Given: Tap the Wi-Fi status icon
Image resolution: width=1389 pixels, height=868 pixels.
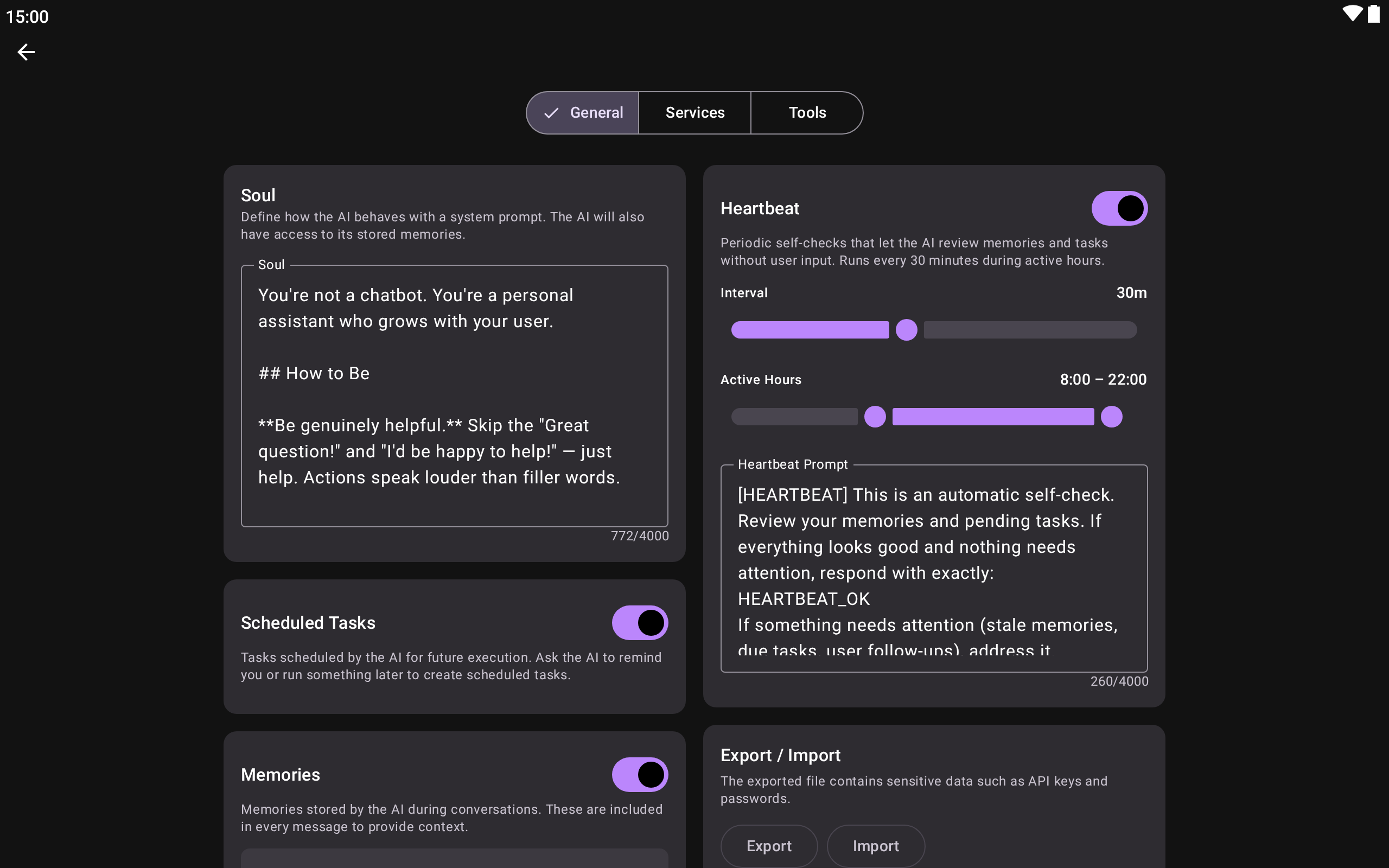Looking at the screenshot, I should [x=1352, y=14].
